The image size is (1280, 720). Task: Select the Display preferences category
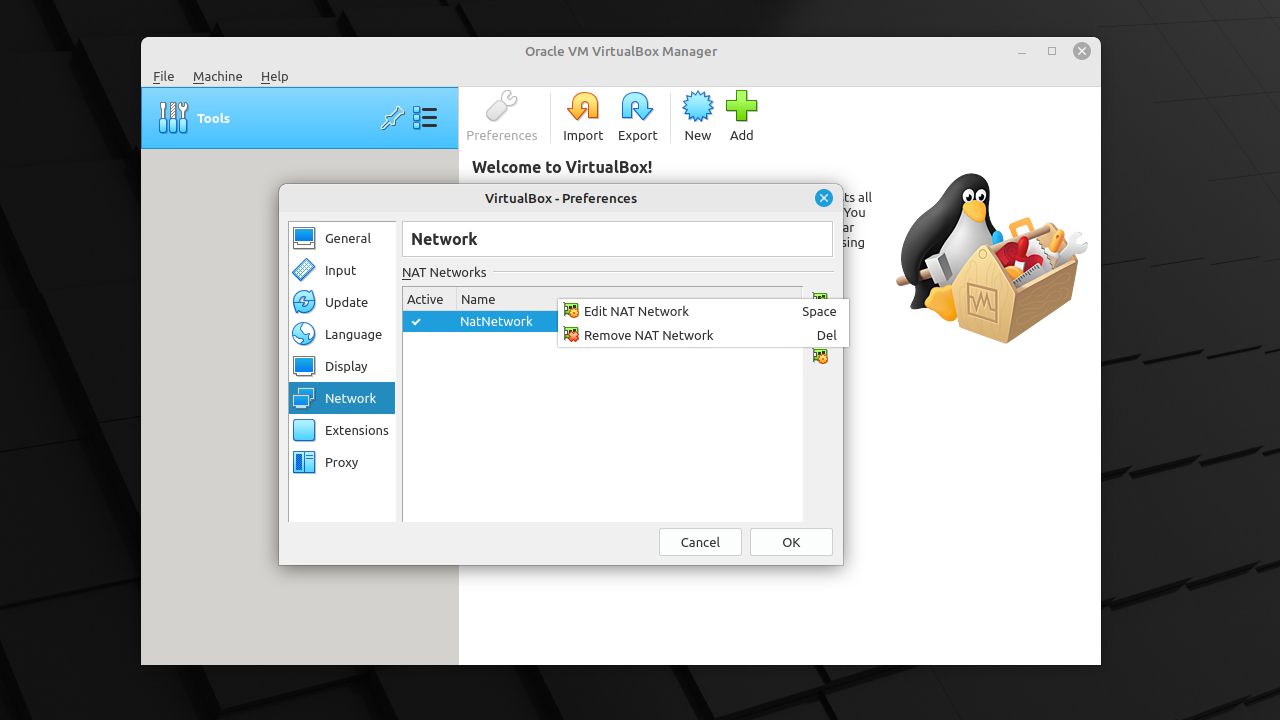coord(342,366)
